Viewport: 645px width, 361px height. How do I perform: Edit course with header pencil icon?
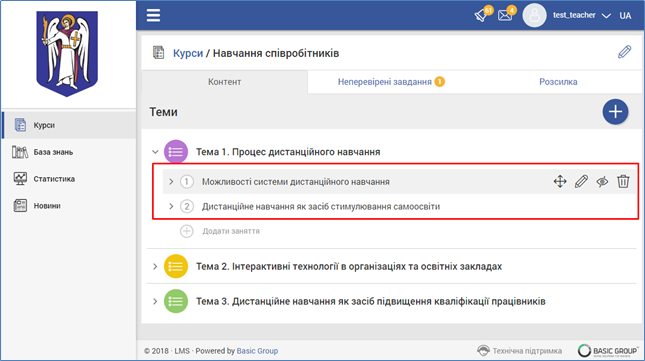pyautogui.click(x=624, y=52)
